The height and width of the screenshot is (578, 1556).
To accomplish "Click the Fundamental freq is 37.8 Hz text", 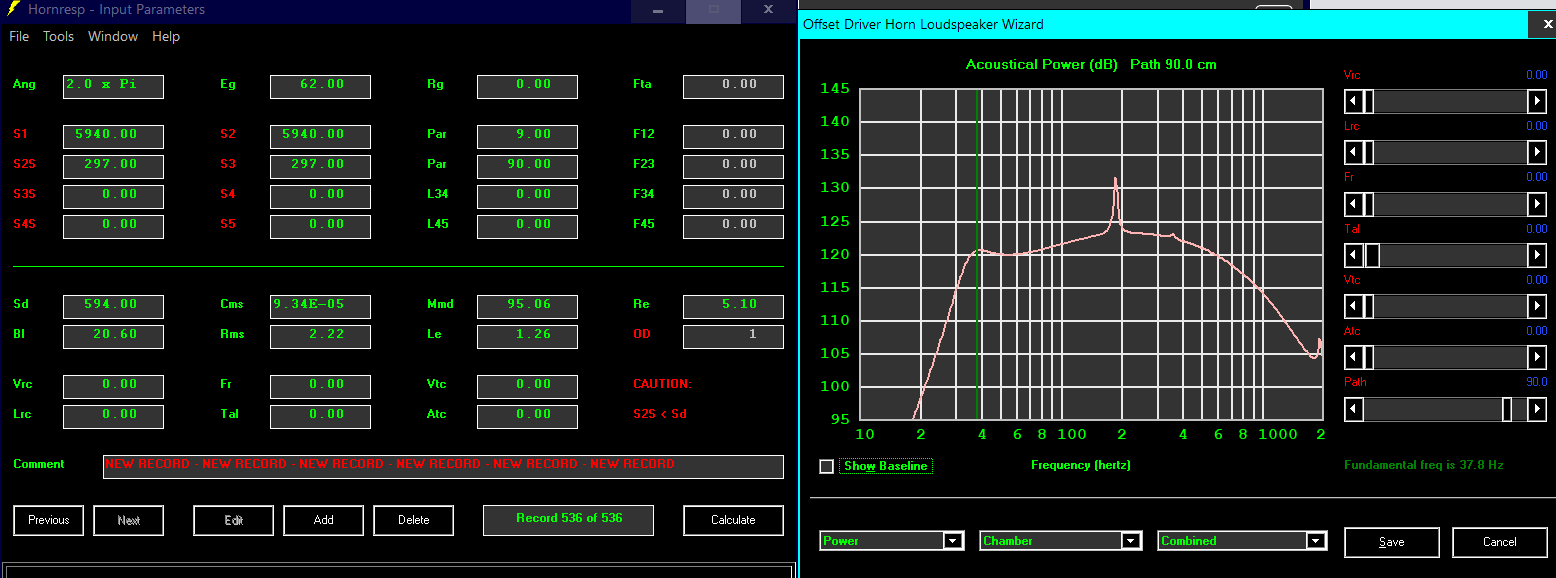I will [x=1424, y=465].
